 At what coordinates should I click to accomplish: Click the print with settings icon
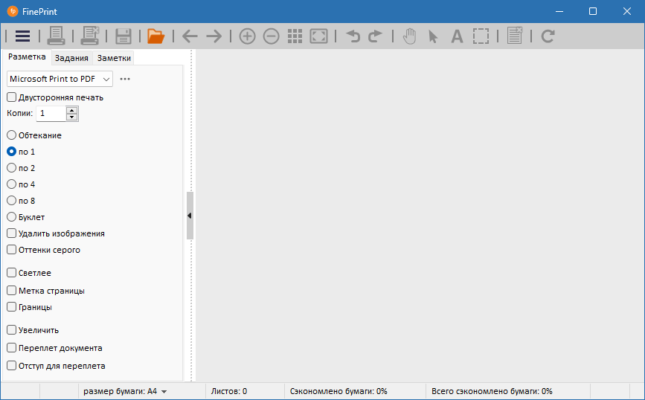point(90,36)
